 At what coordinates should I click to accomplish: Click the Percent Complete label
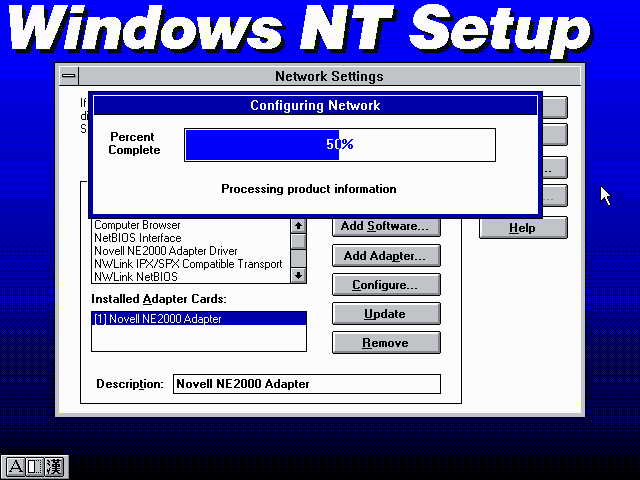(x=134, y=143)
